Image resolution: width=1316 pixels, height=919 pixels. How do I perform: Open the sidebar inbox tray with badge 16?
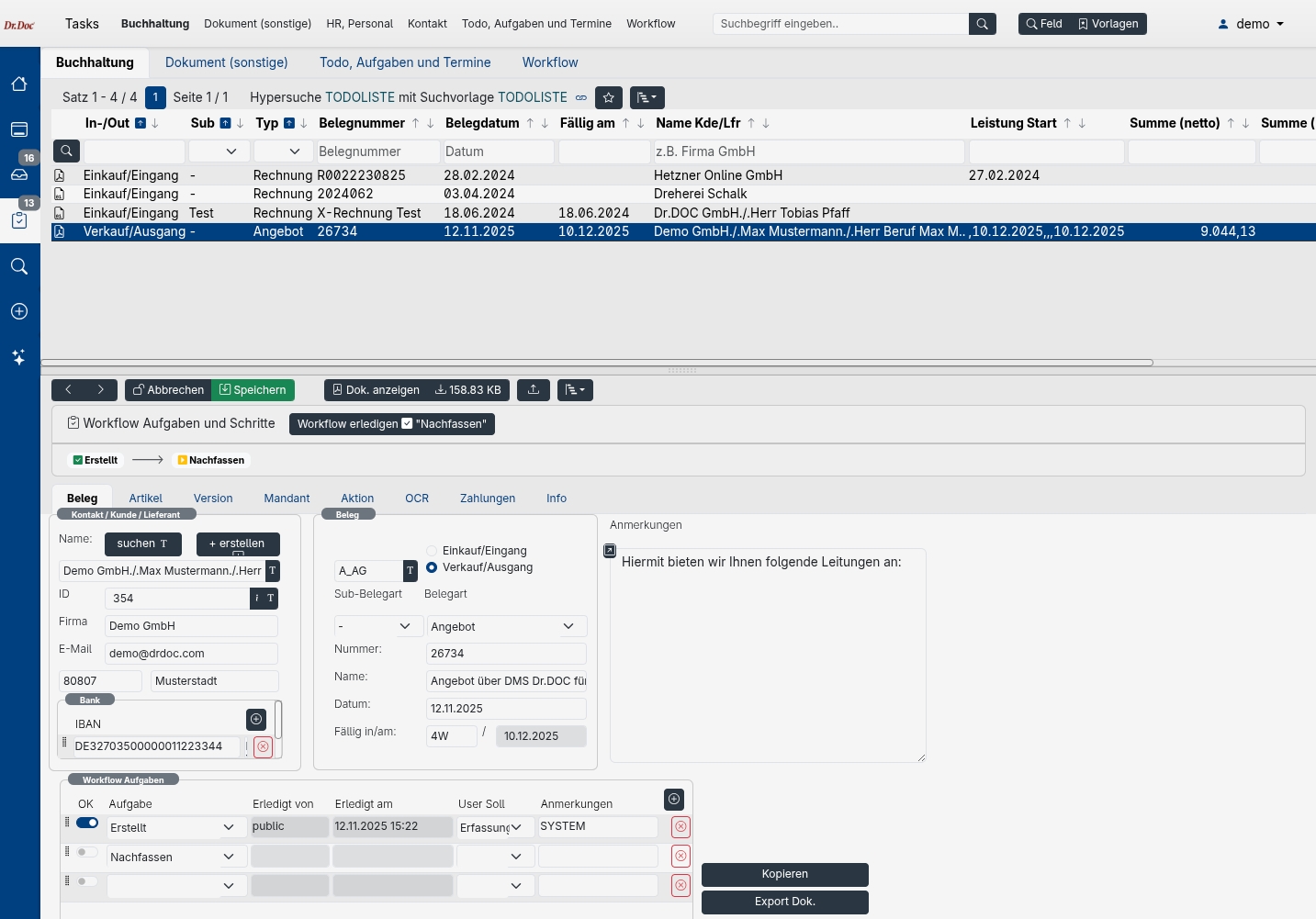pyautogui.click(x=19, y=174)
